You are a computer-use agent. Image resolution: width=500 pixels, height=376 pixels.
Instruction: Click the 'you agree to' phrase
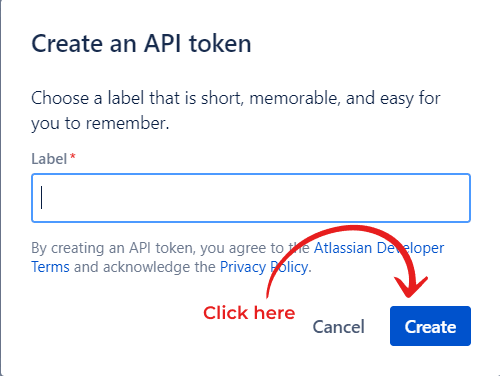(x=242, y=249)
